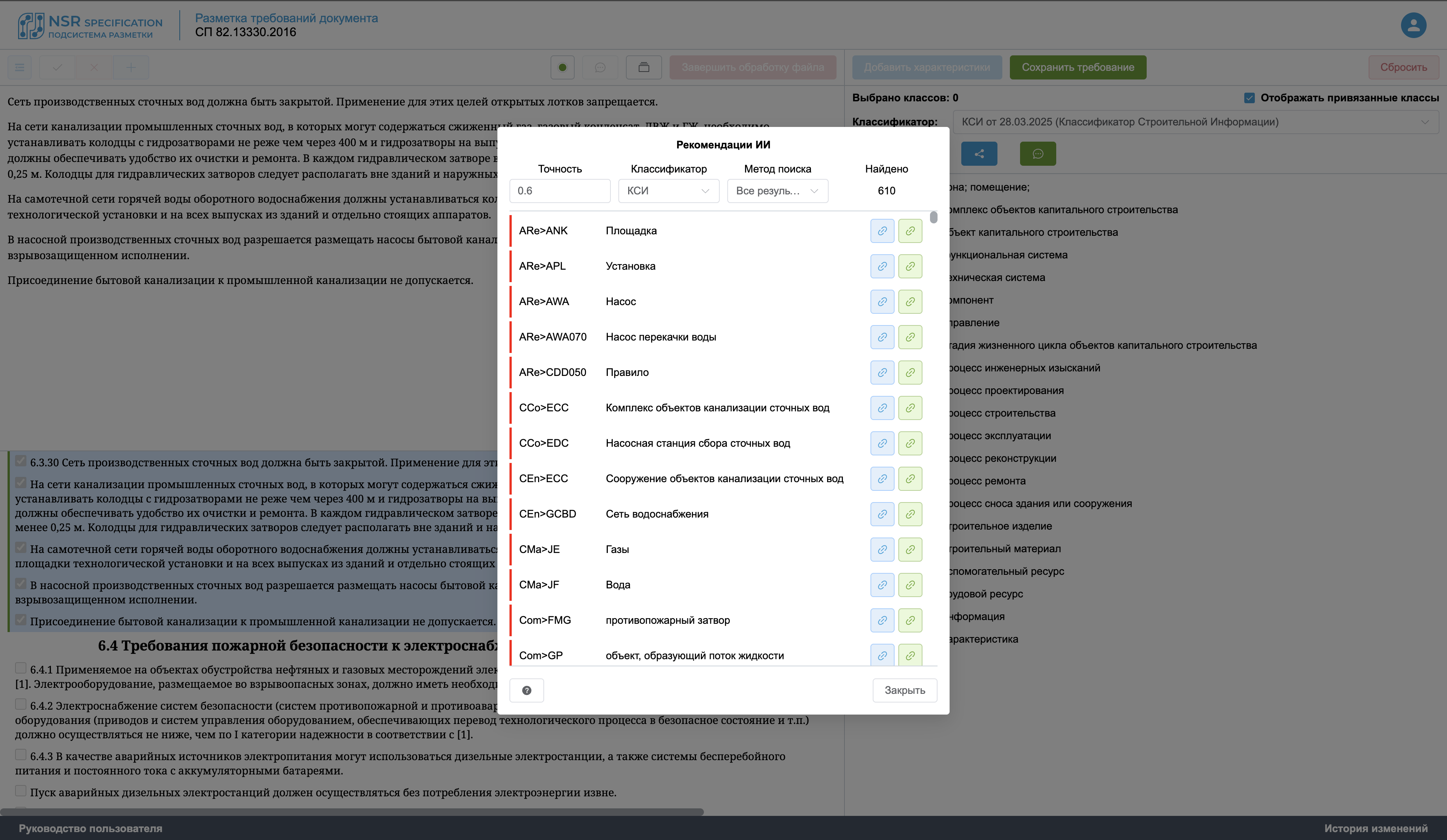The image size is (1447, 840).
Task: Click the green link icon for Насос
Action: (910, 301)
